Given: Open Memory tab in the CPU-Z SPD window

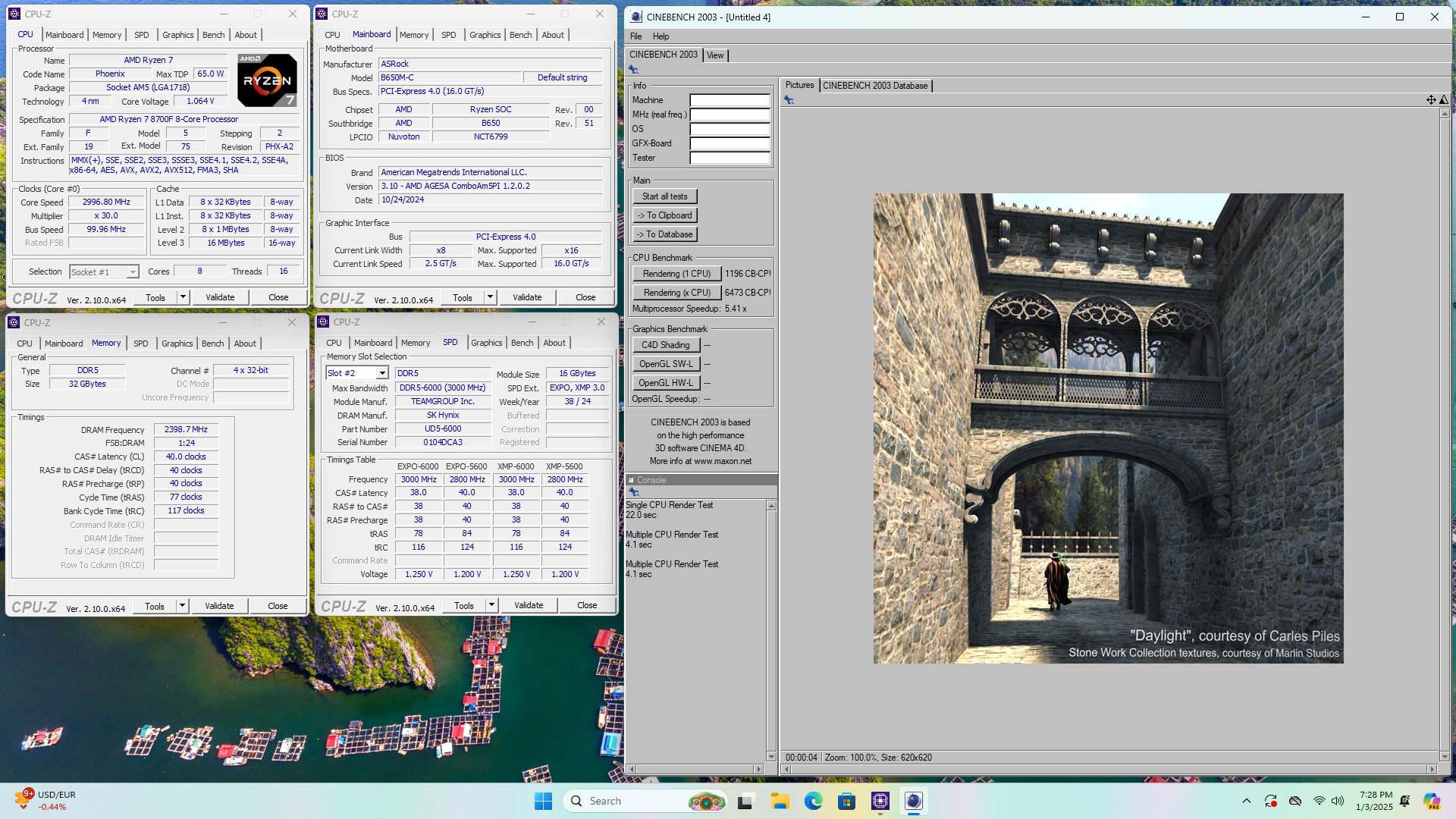Looking at the screenshot, I should tap(415, 343).
